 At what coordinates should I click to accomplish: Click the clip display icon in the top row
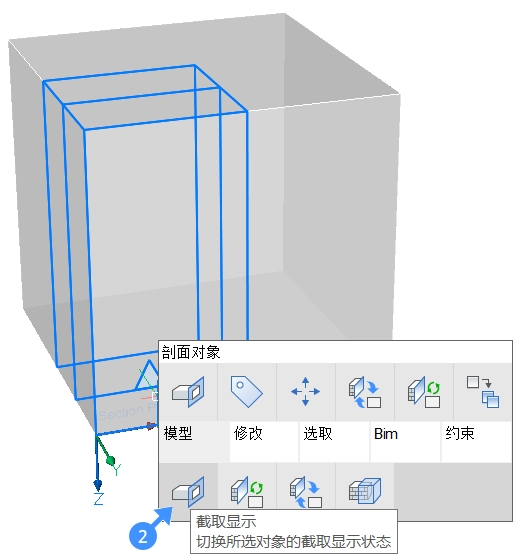coord(188,391)
